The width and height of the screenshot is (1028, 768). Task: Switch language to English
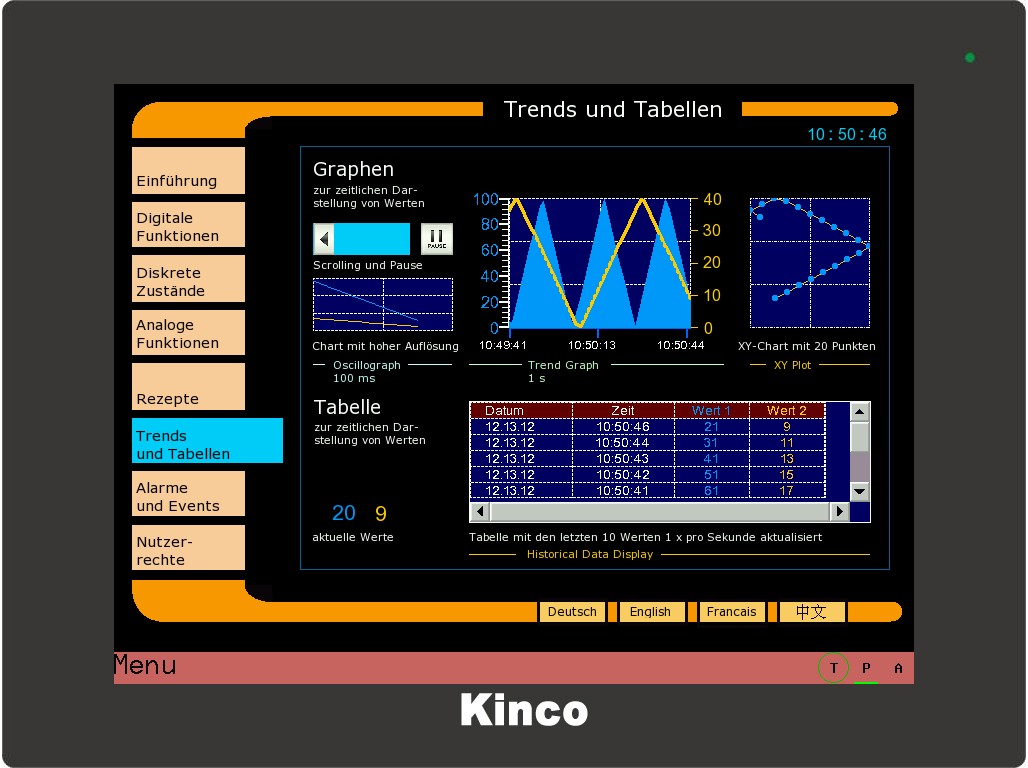[651, 611]
